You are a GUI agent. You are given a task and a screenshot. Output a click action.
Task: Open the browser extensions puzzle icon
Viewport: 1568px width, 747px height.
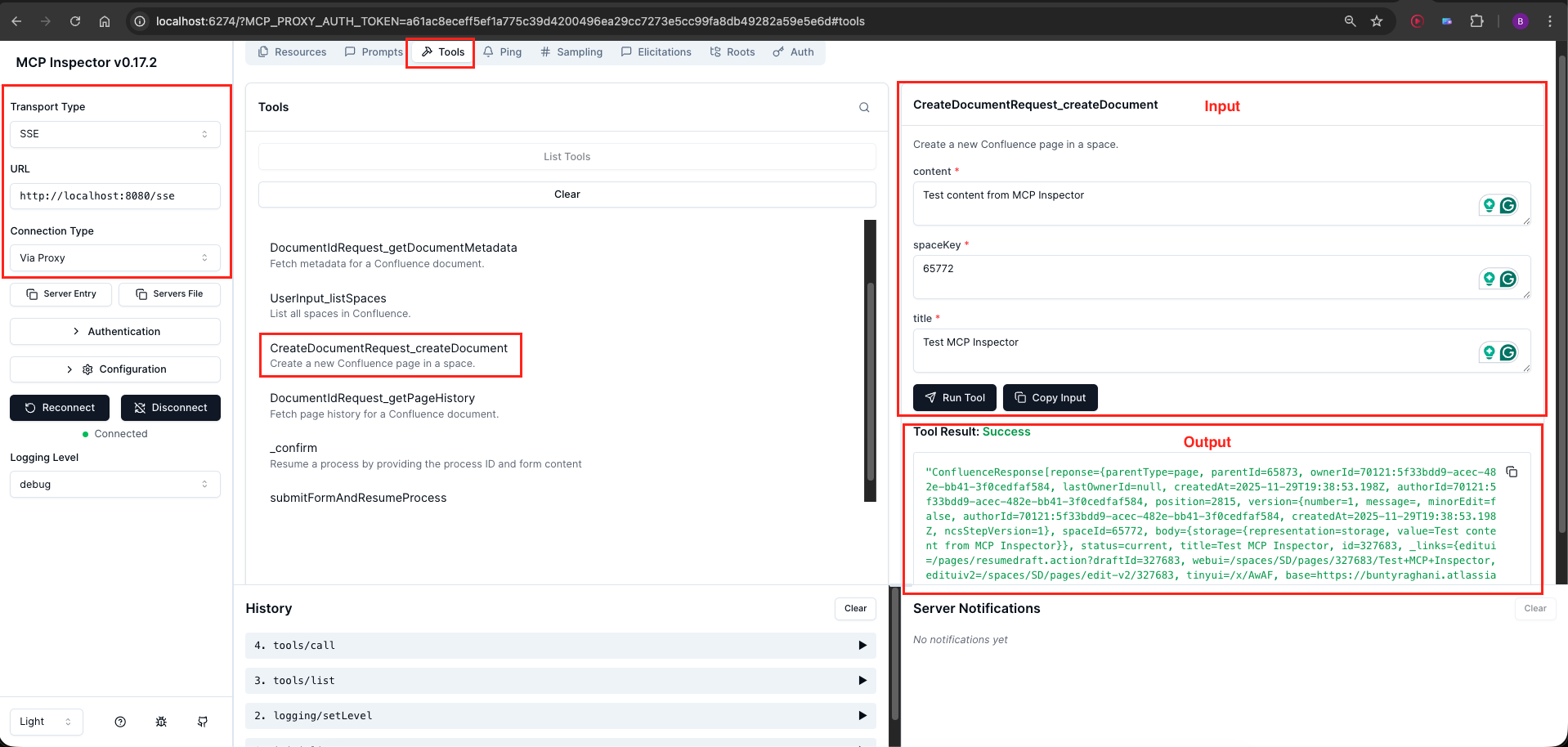point(1476,21)
